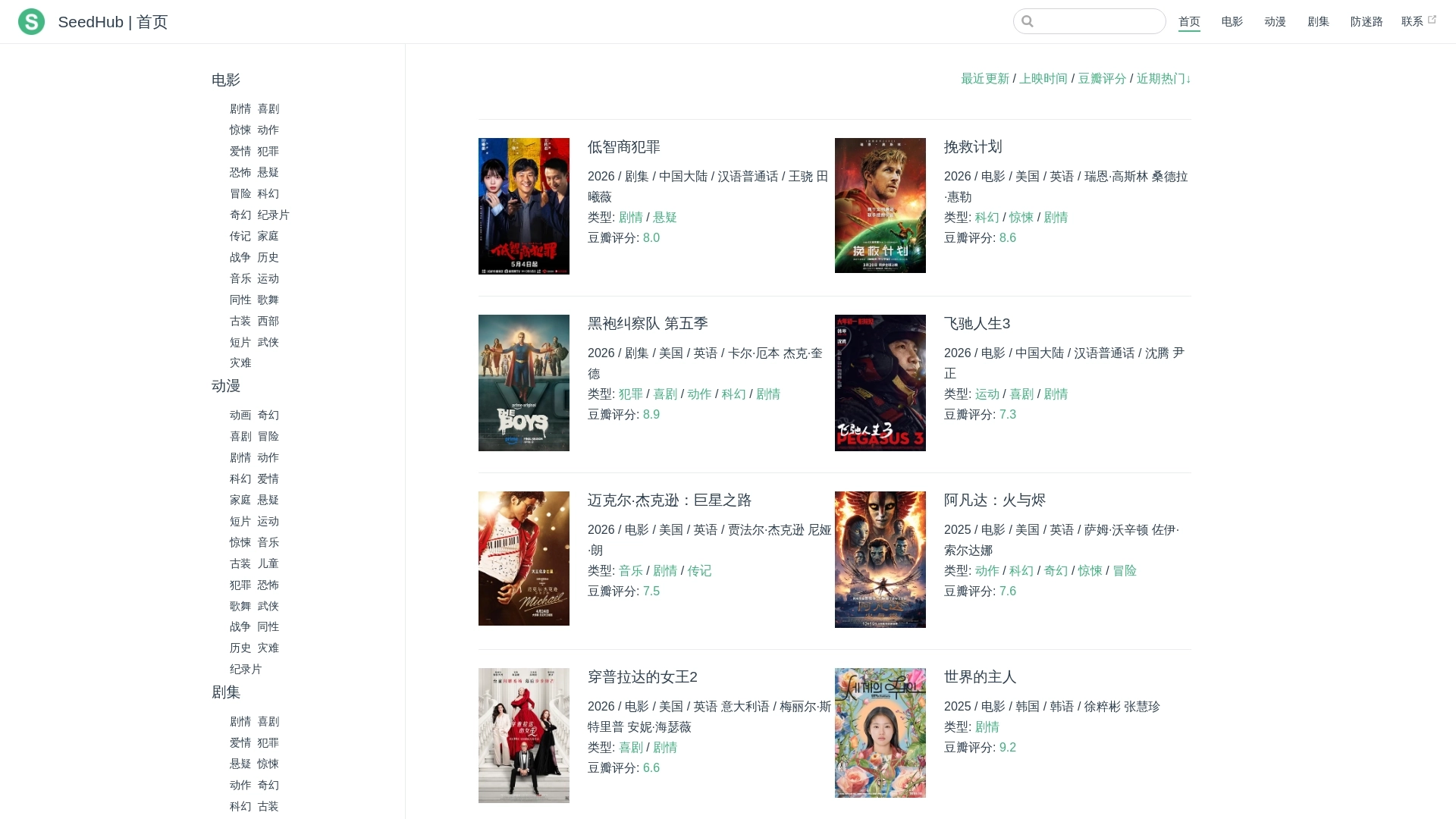Select 古装 under the 剧集 sidebar
The width and height of the screenshot is (1456, 819).
coord(268,807)
